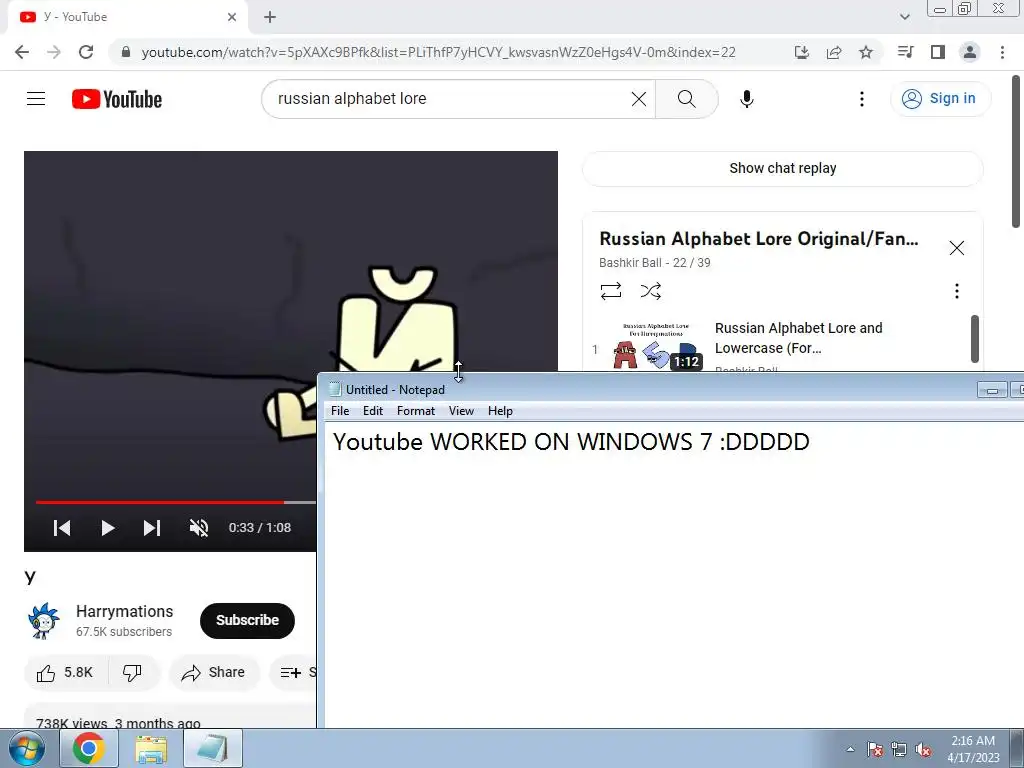Image resolution: width=1024 pixels, height=768 pixels.
Task: Search with your voice microphone icon
Action: [x=746, y=99]
